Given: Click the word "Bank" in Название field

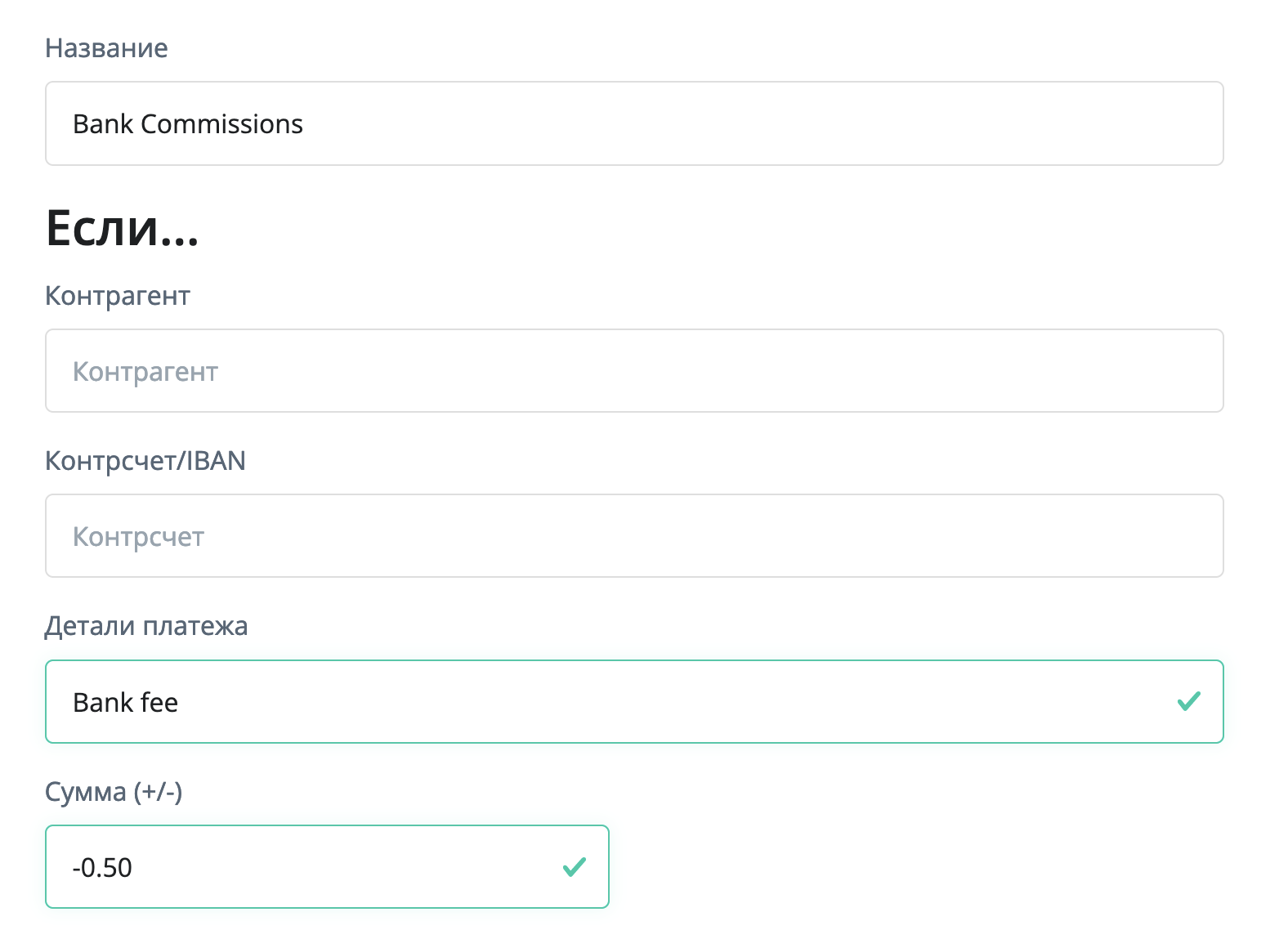Looking at the screenshot, I should [x=103, y=124].
